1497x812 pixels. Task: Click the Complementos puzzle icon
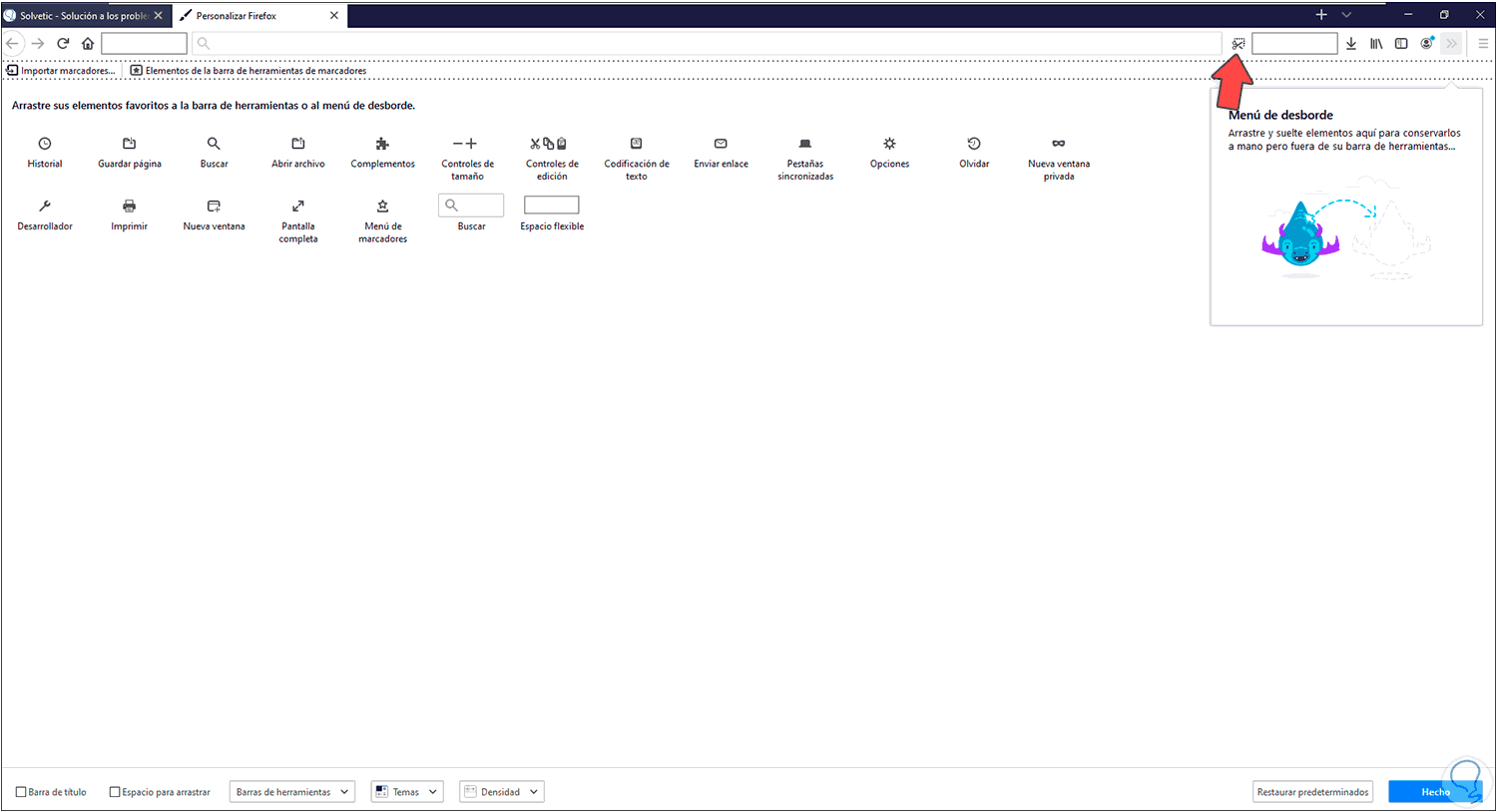(x=382, y=143)
